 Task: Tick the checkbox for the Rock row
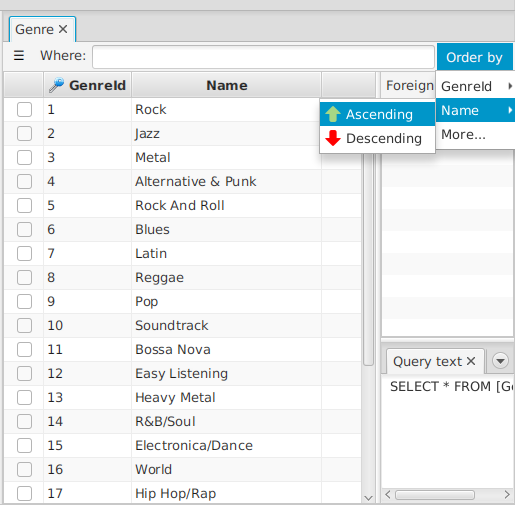click(24, 109)
